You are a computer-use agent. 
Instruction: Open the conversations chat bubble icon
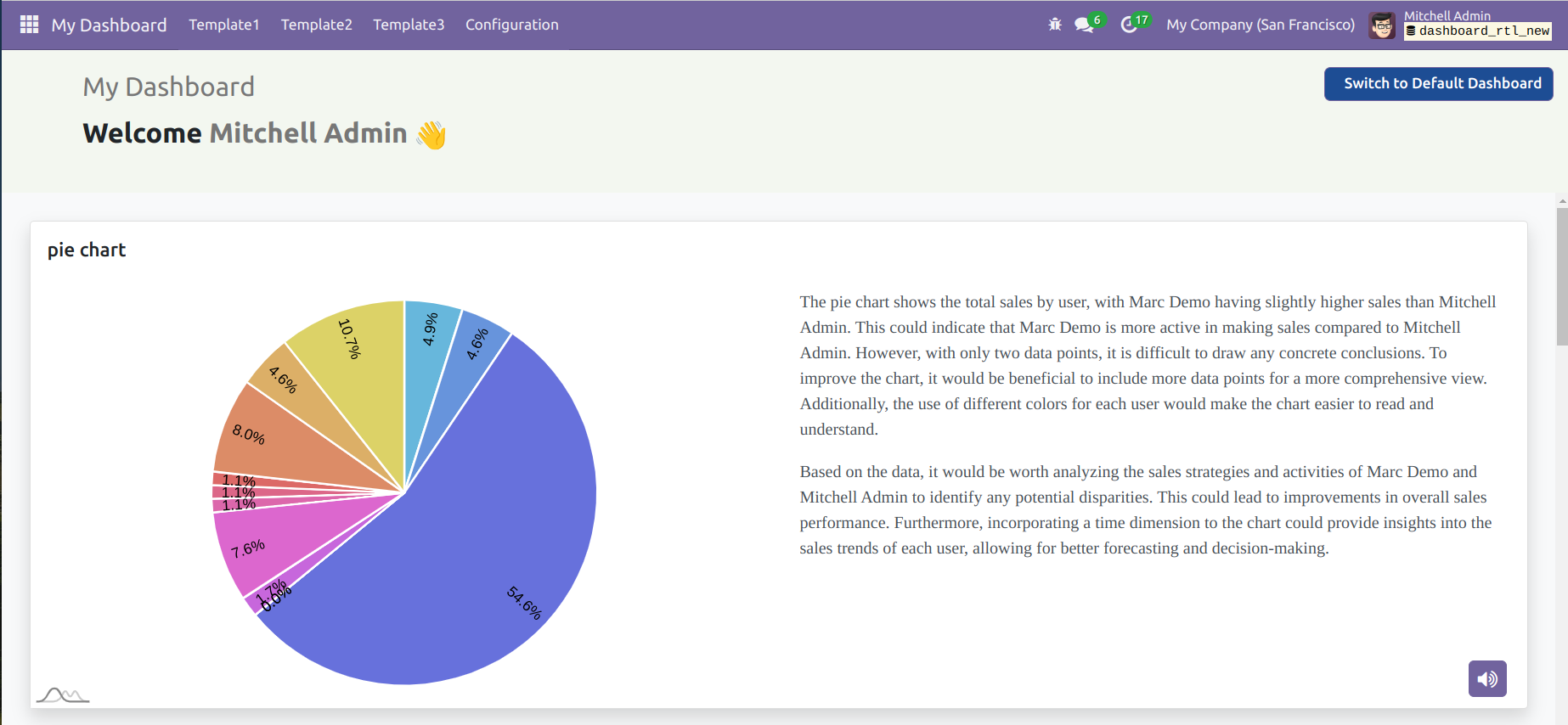(x=1084, y=25)
